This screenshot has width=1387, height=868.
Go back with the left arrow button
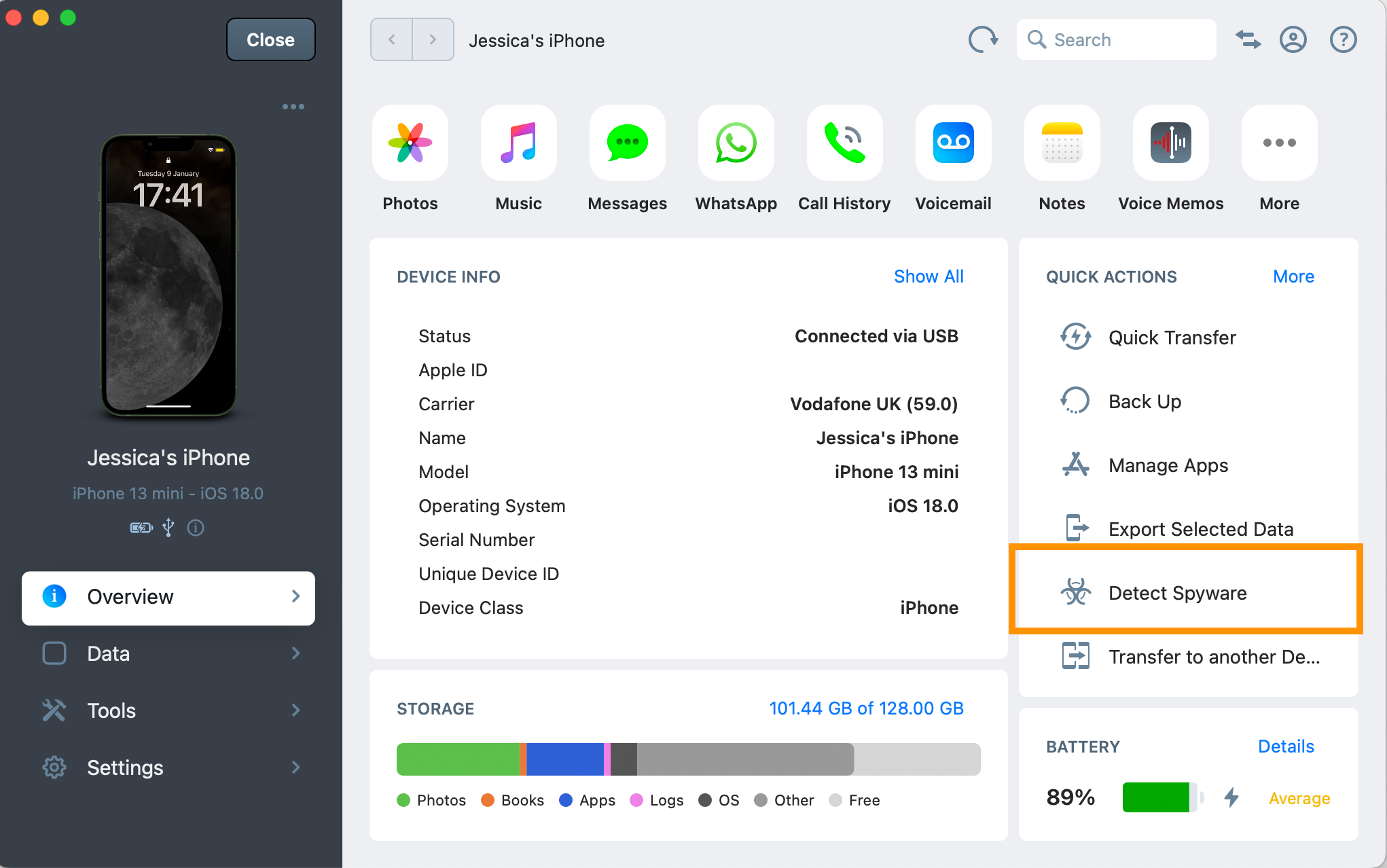(392, 40)
